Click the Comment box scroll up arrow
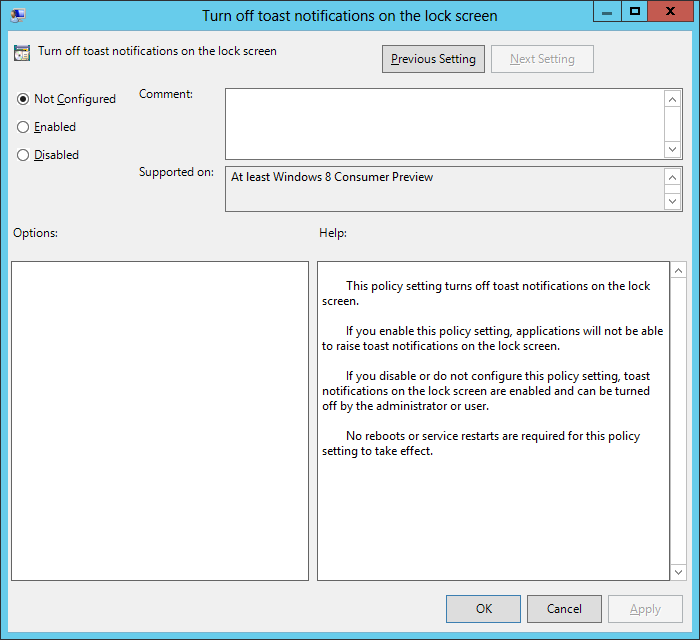 673,98
